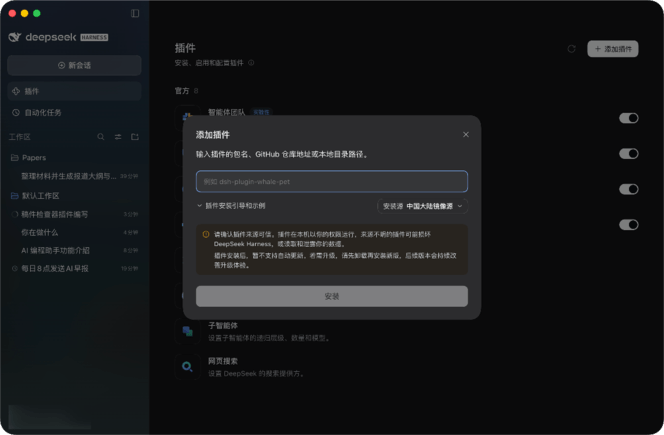Open workspace filter settings icon

tap(118, 137)
